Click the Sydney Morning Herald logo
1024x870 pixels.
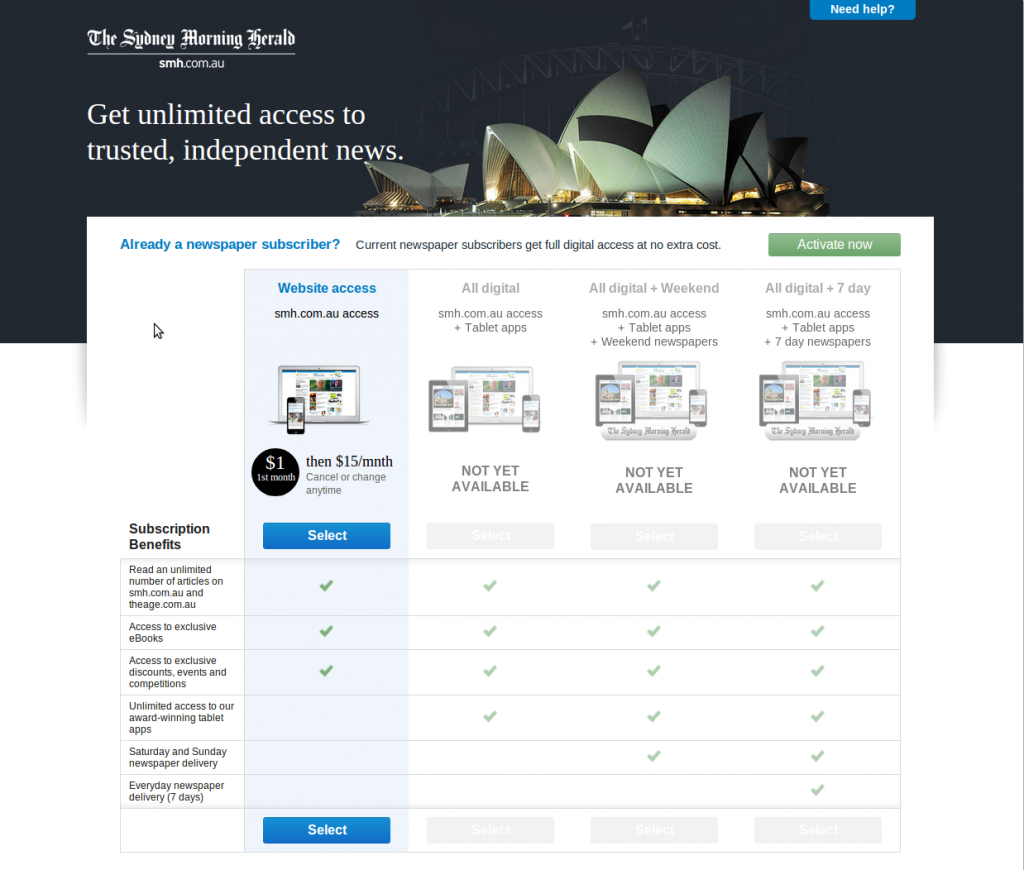pyautogui.click(x=191, y=48)
